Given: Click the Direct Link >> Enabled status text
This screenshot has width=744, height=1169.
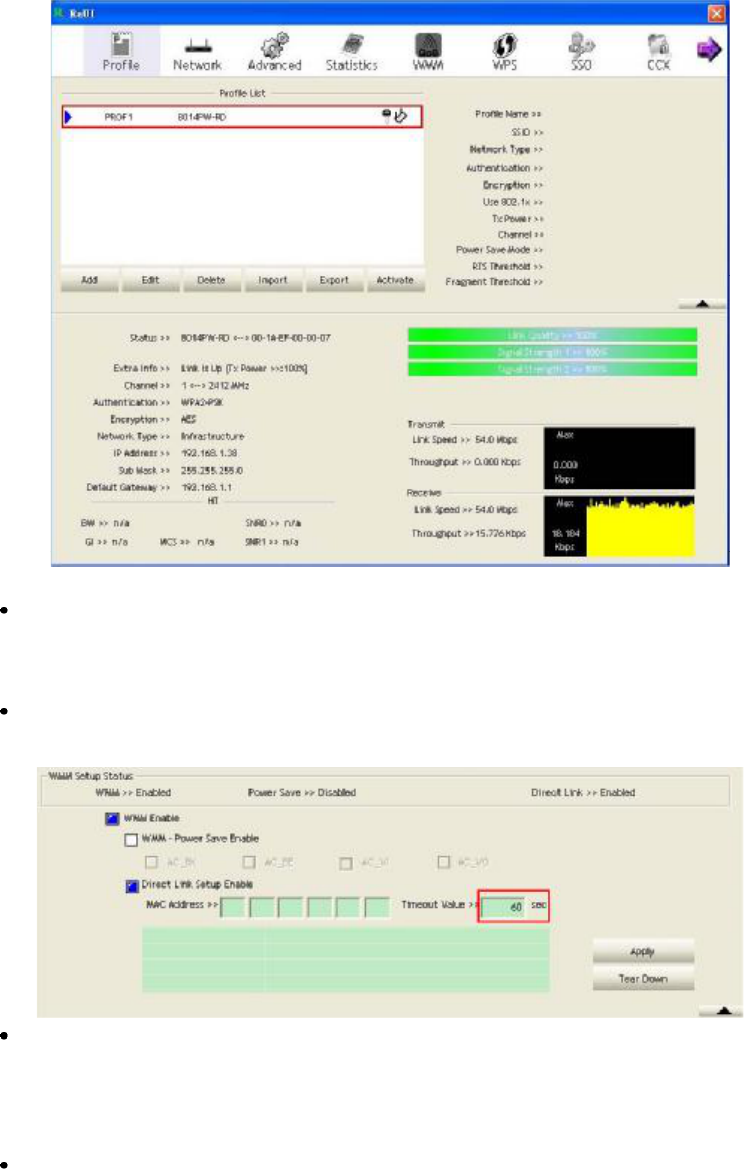Looking at the screenshot, I should [583, 793].
